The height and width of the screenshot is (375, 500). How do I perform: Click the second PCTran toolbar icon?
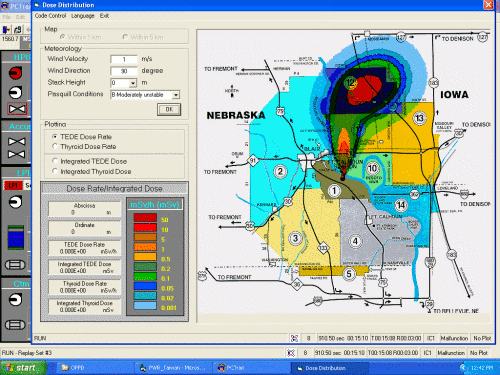coord(17,30)
